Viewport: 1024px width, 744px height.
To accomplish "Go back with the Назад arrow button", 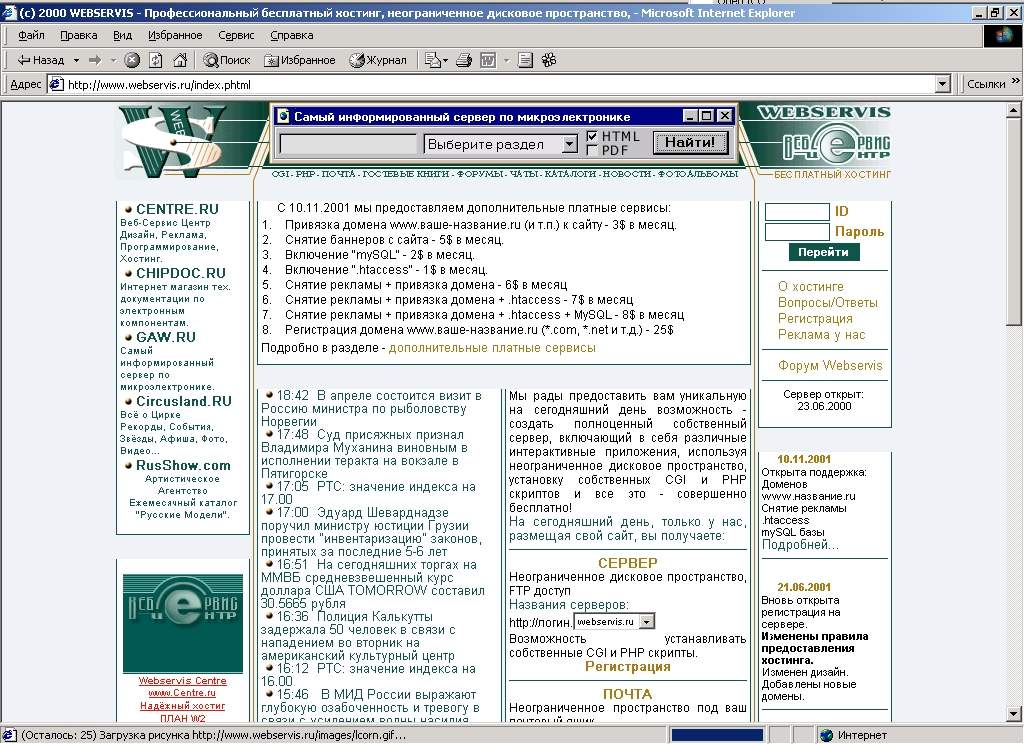I will tap(40, 60).
